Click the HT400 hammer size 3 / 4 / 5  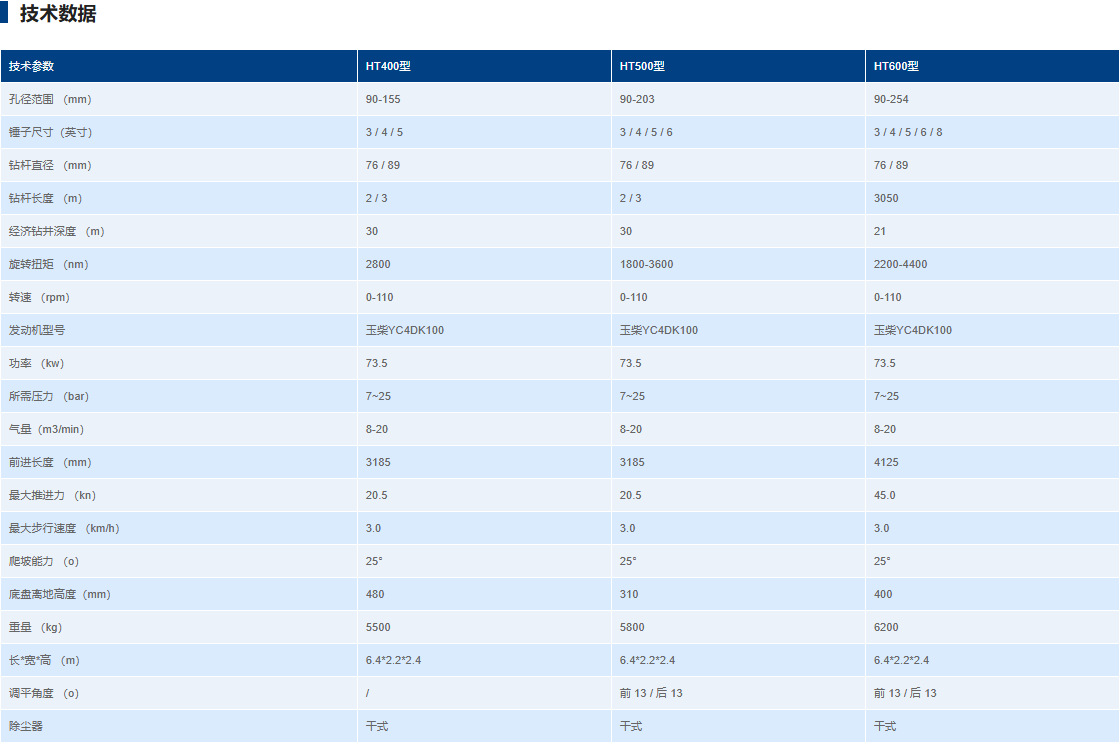384,132
